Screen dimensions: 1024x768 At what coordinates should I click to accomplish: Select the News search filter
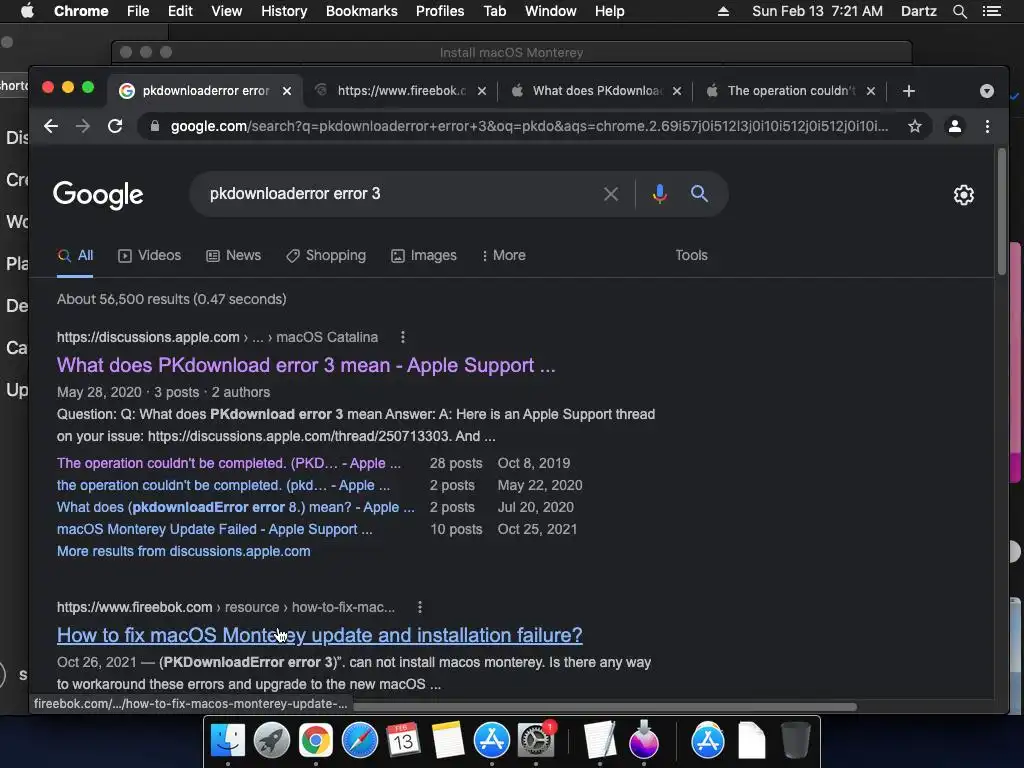[x=233, y=255]
